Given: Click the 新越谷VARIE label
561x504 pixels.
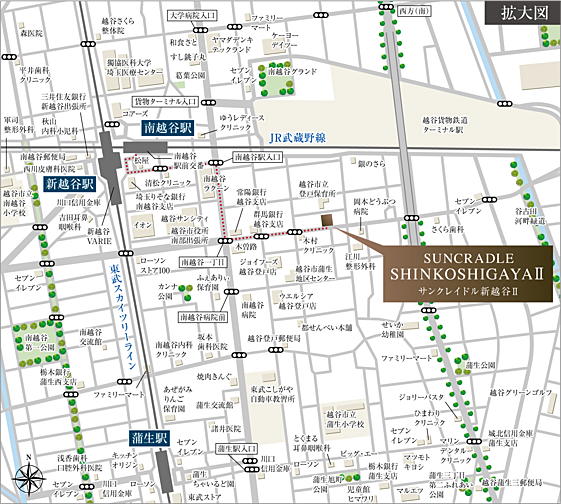Looking at the screenshot, I should [x=99, y=236].
